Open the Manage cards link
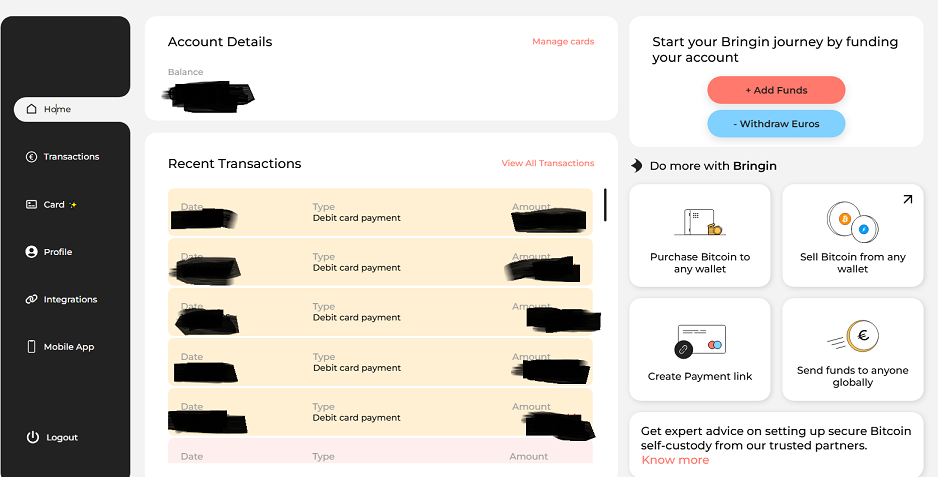Viewport: 938px width, 477px height. tap(563, 42)
